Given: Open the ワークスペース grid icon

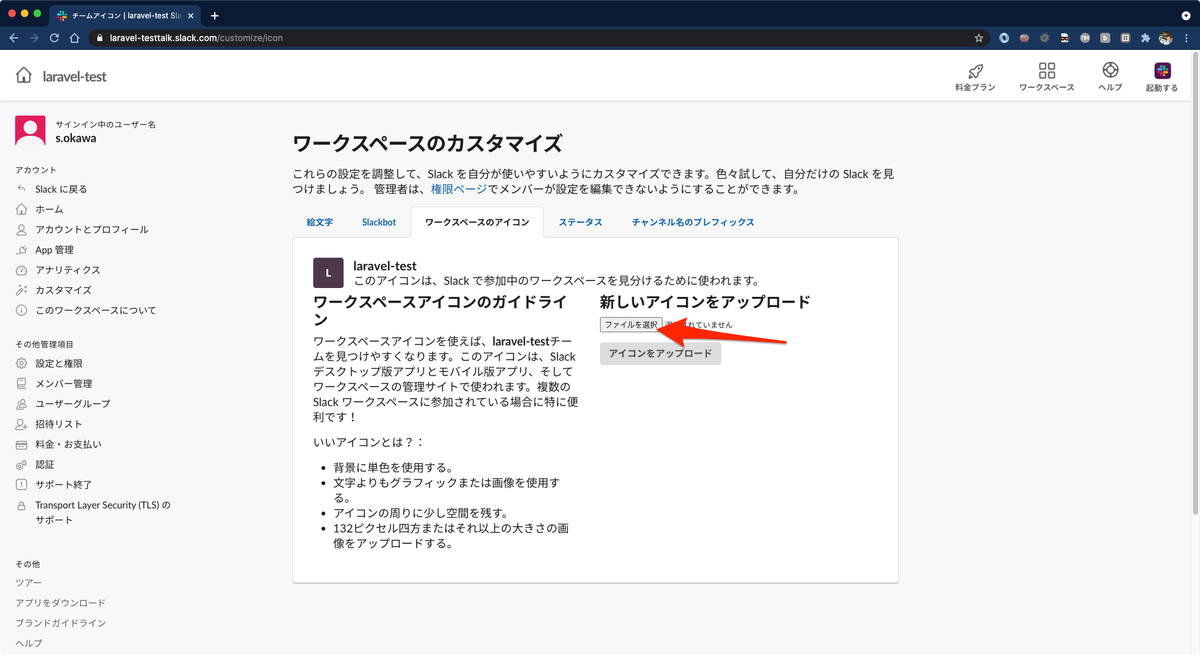Looking at the screenshot, I should click(x=1046, y=70).
